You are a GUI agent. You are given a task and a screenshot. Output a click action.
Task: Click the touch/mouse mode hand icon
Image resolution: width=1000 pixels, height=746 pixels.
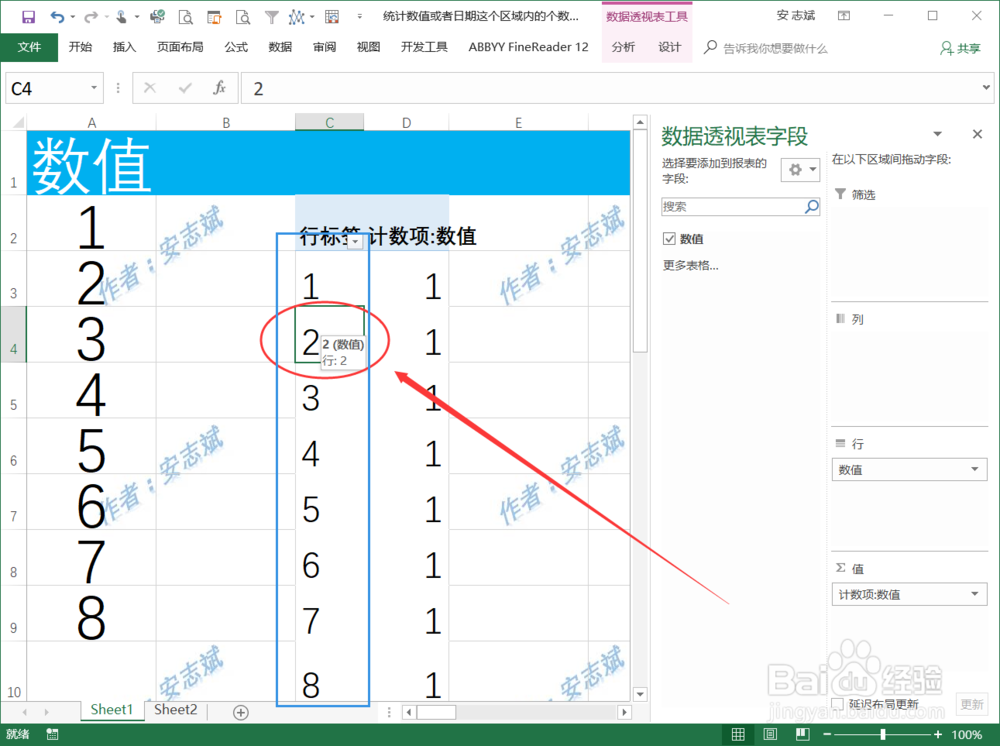(x=121, y=17)
